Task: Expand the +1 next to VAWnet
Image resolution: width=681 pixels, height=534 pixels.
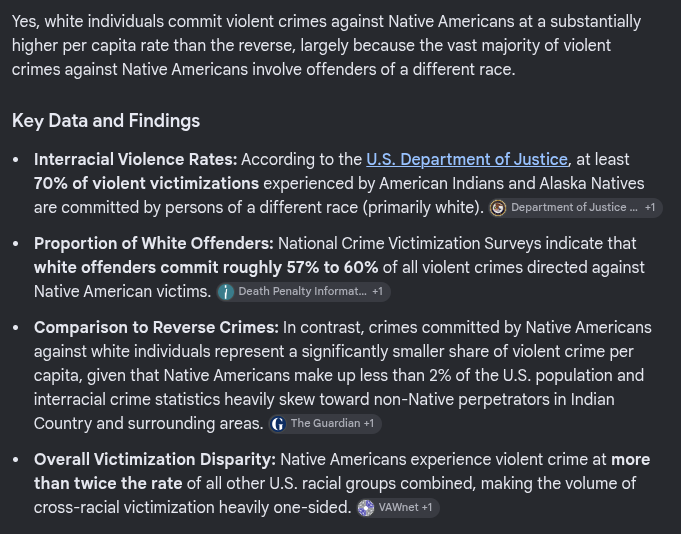Action: pyautogui.click(x=426, y=507)
